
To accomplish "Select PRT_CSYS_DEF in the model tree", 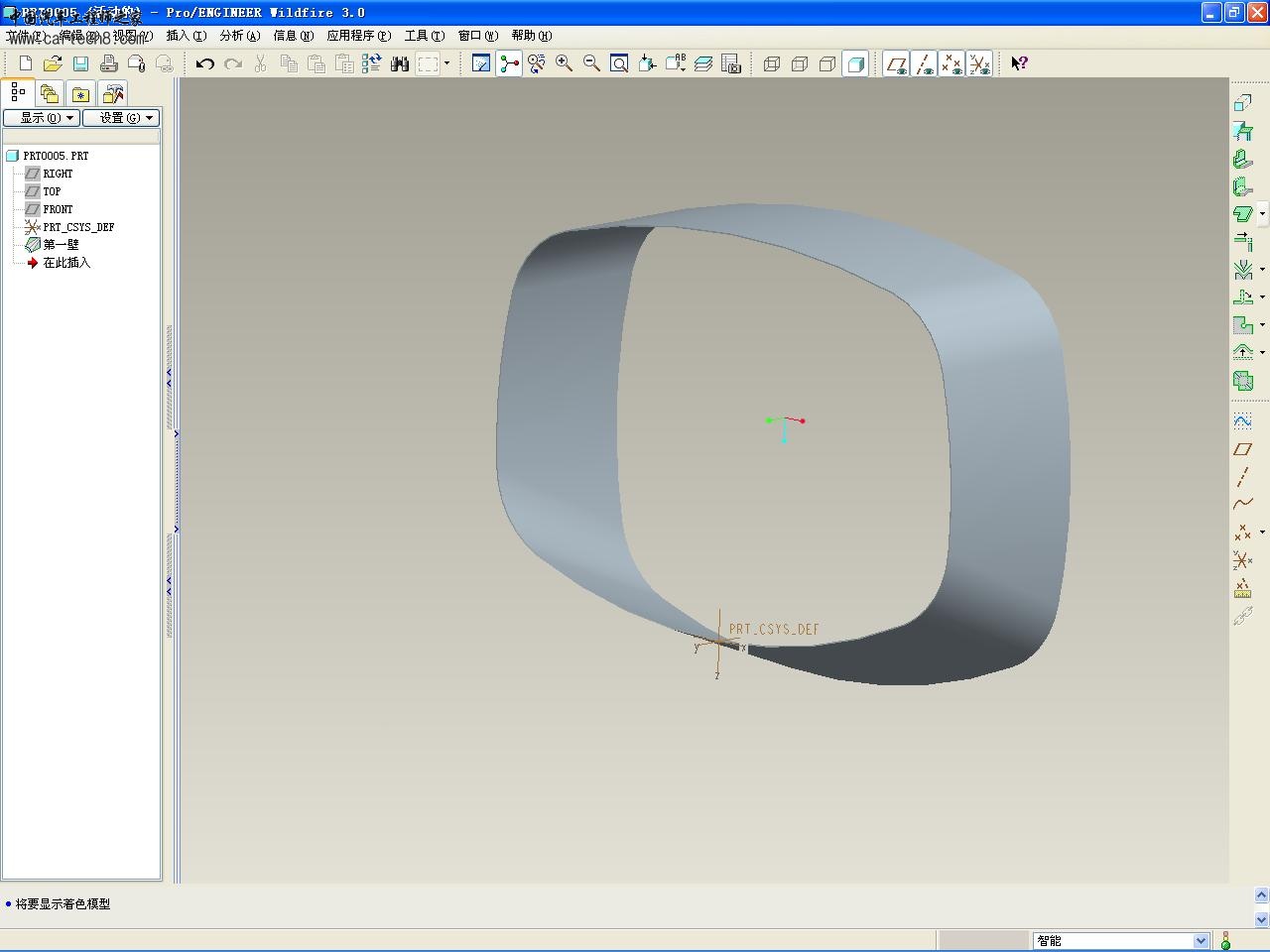I will (77, 227).
